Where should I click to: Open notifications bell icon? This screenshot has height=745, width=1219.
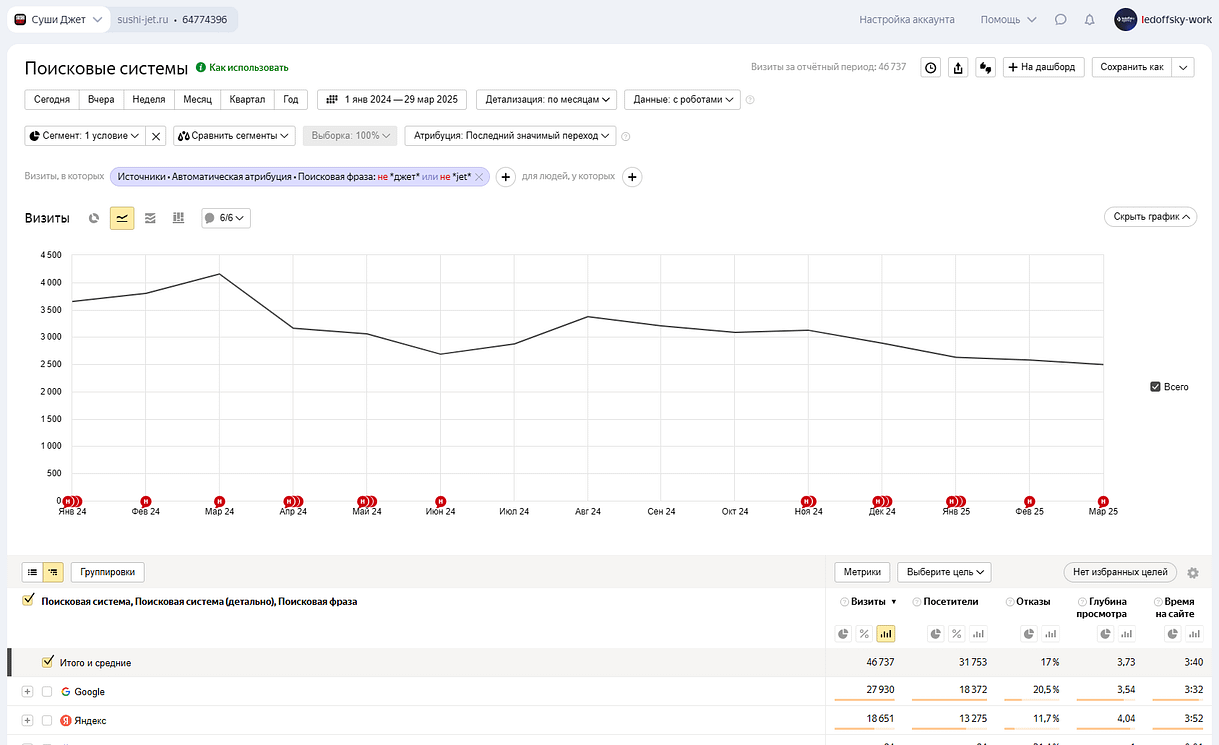1089,19
